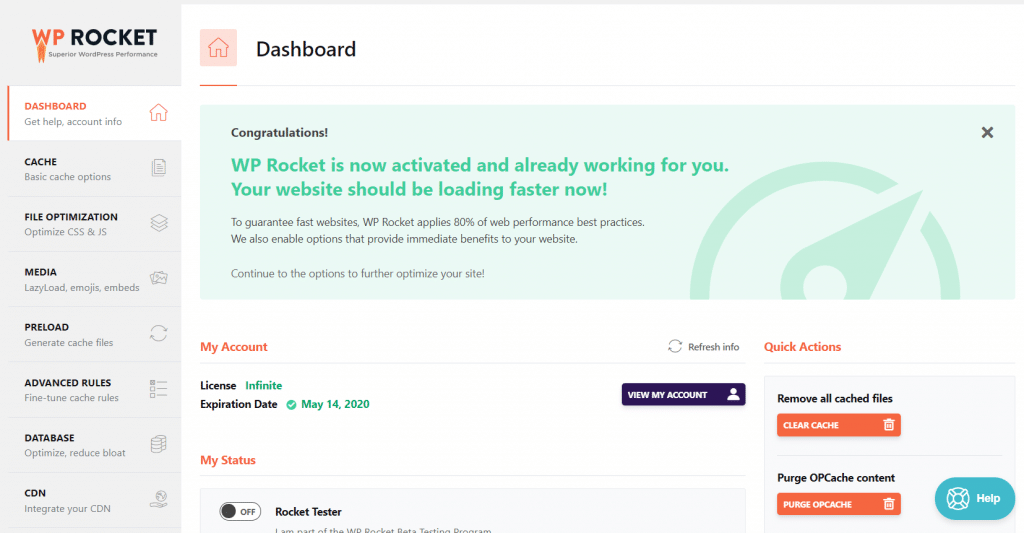Image resolution: width=1024 pixels, height=533 pixels.
Task: Click the Advanced Rules list icon
Action: [158, 389]
